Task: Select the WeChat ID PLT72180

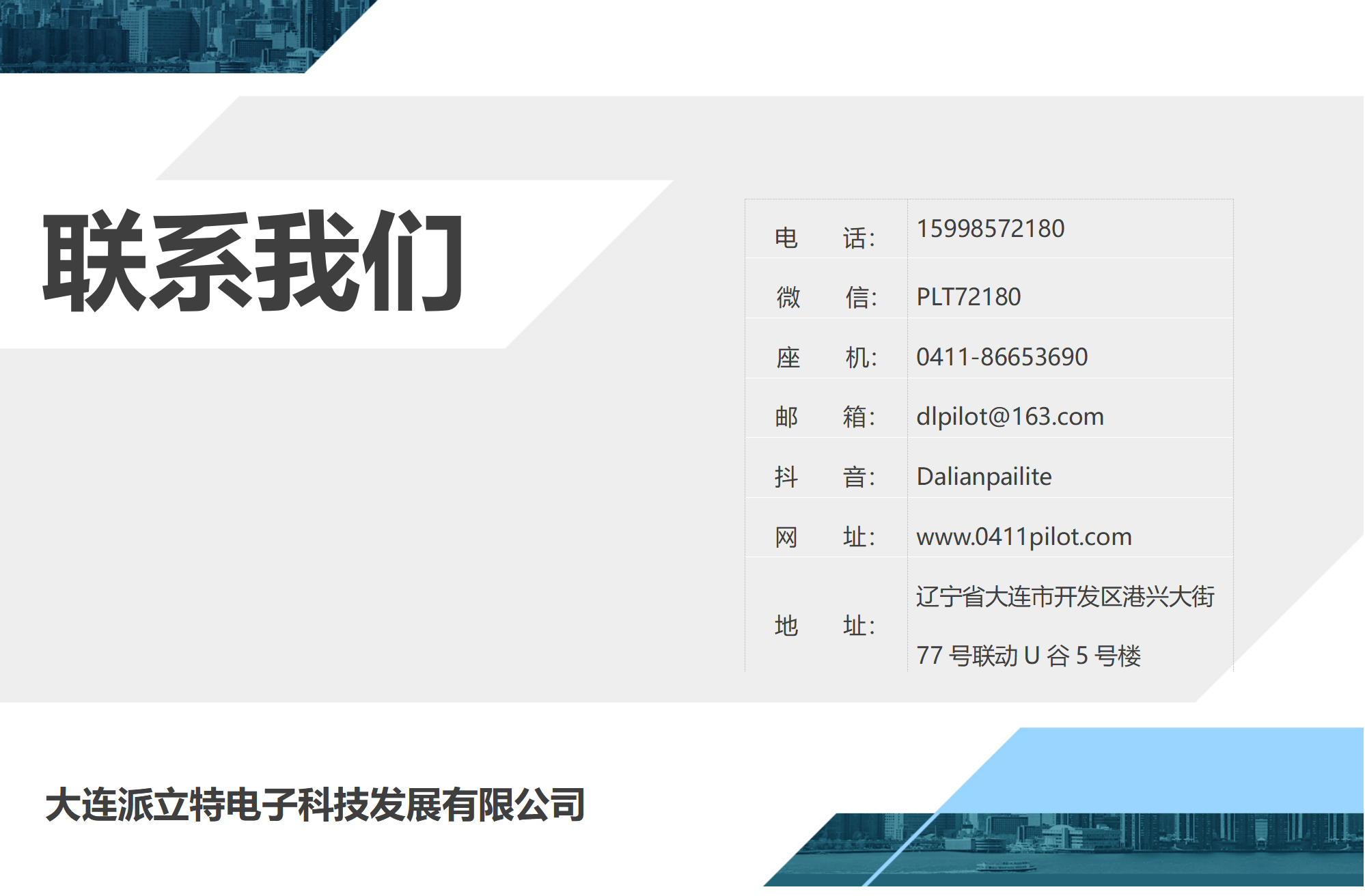Action: coord(968,297)
